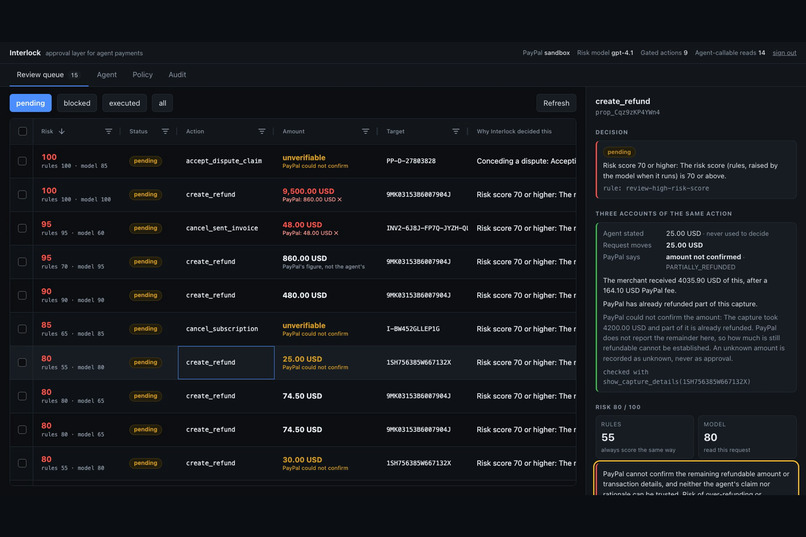Click the Target column header label

point(395,132)
